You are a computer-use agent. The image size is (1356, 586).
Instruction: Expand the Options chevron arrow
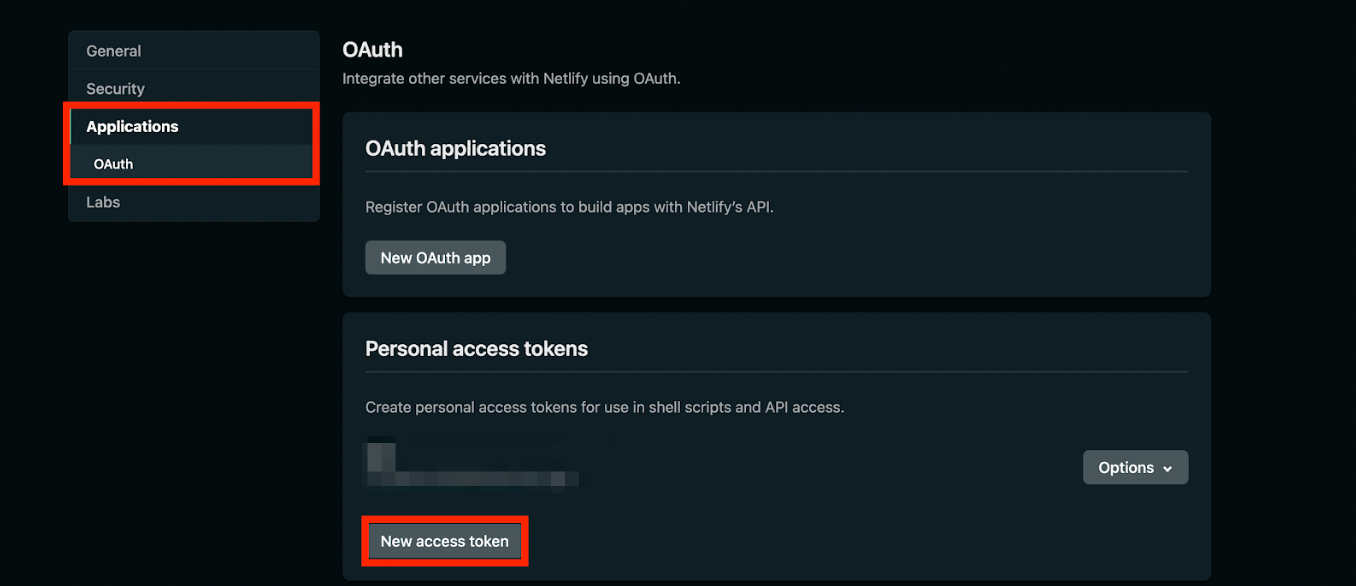1166,468
